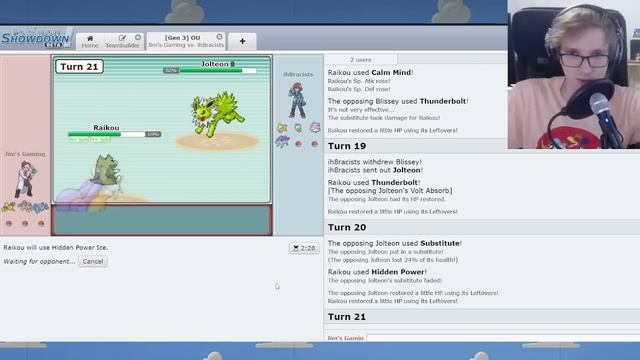Viewport: 640px width, 360px height.
Task: Click the Turn 21 battle indicator
Action: (79, 67)
